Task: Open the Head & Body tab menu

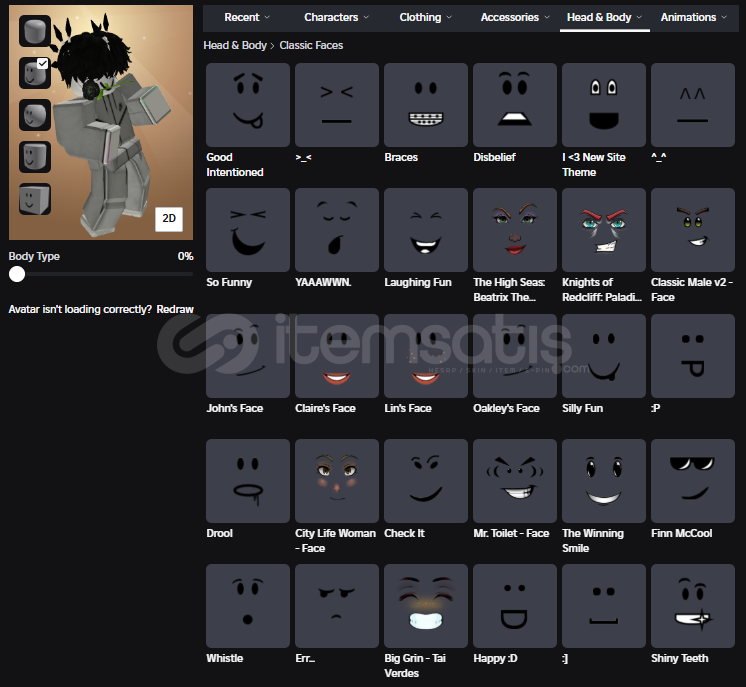Action: click(x=604, y=18)
